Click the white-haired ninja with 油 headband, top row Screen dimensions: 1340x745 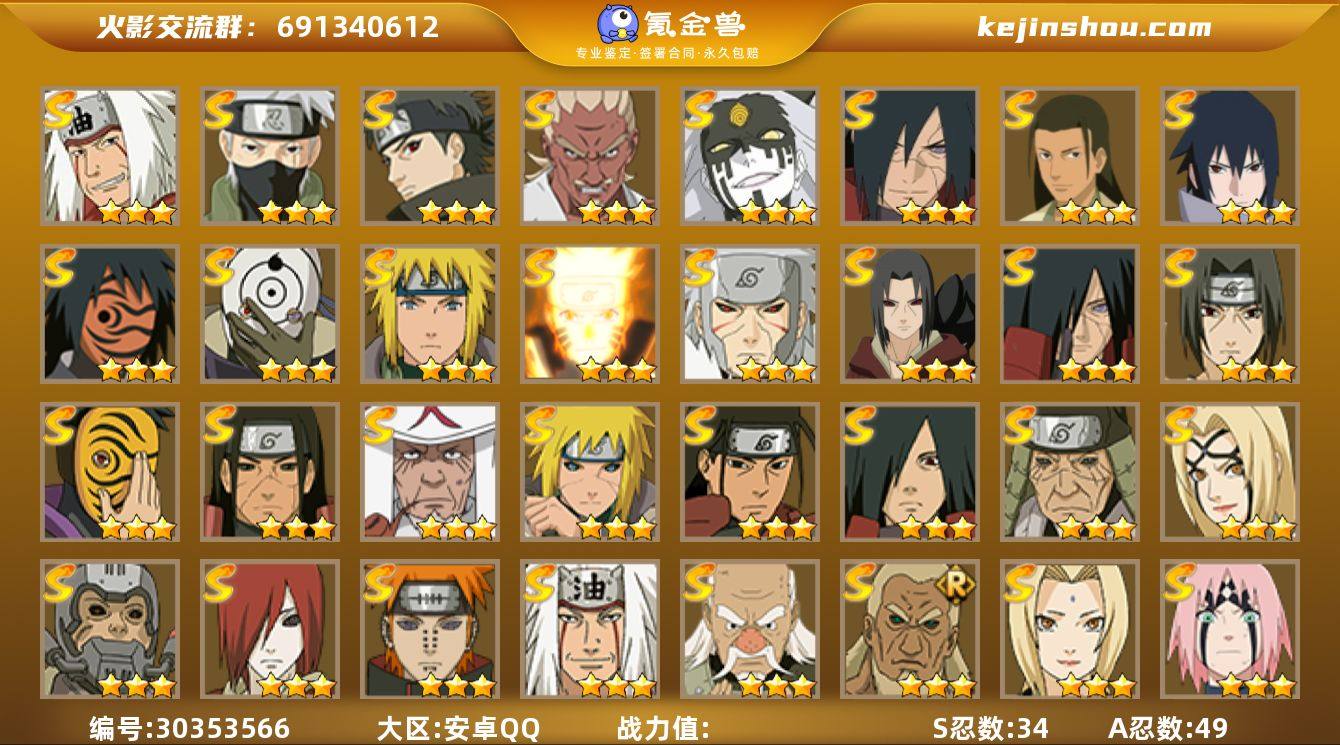[x=110, y=156]
